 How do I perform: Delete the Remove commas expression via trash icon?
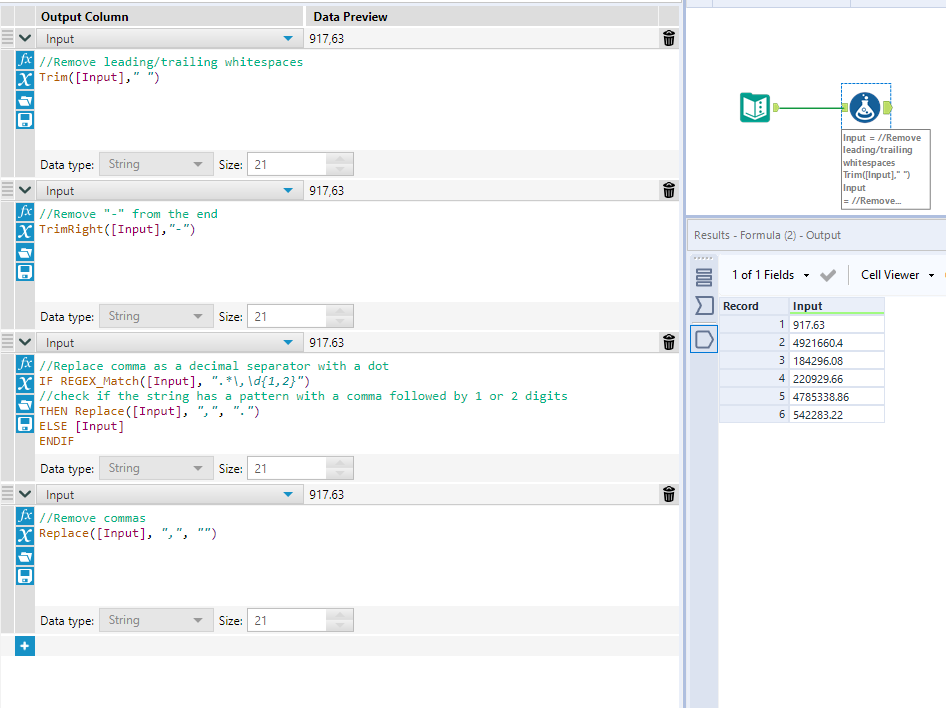click(668, 493)
